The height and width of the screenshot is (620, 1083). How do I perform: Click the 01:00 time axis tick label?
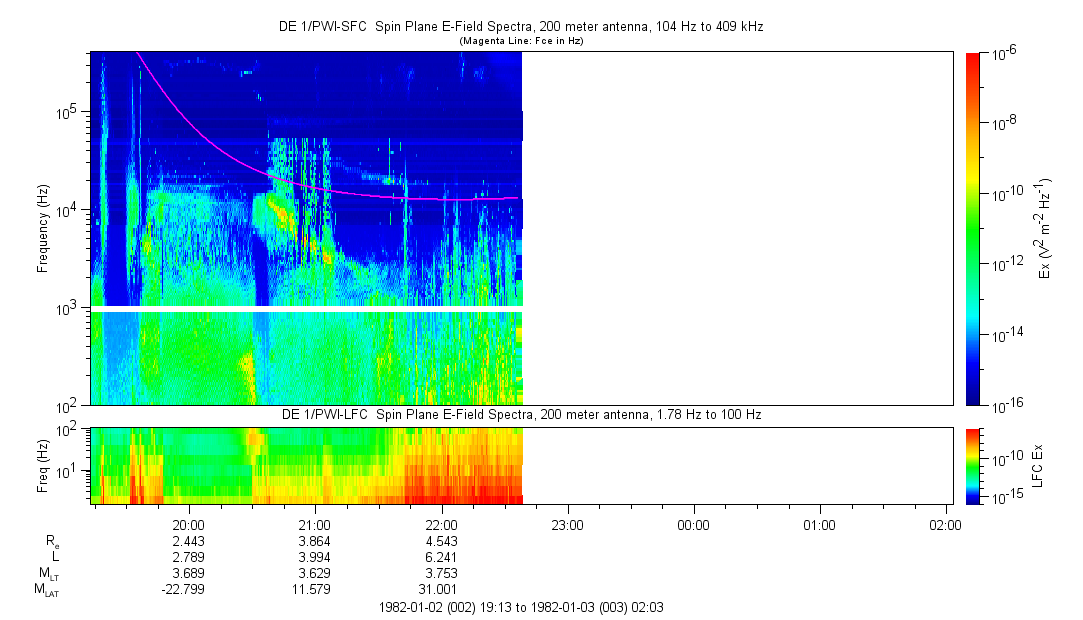(819, 524)
